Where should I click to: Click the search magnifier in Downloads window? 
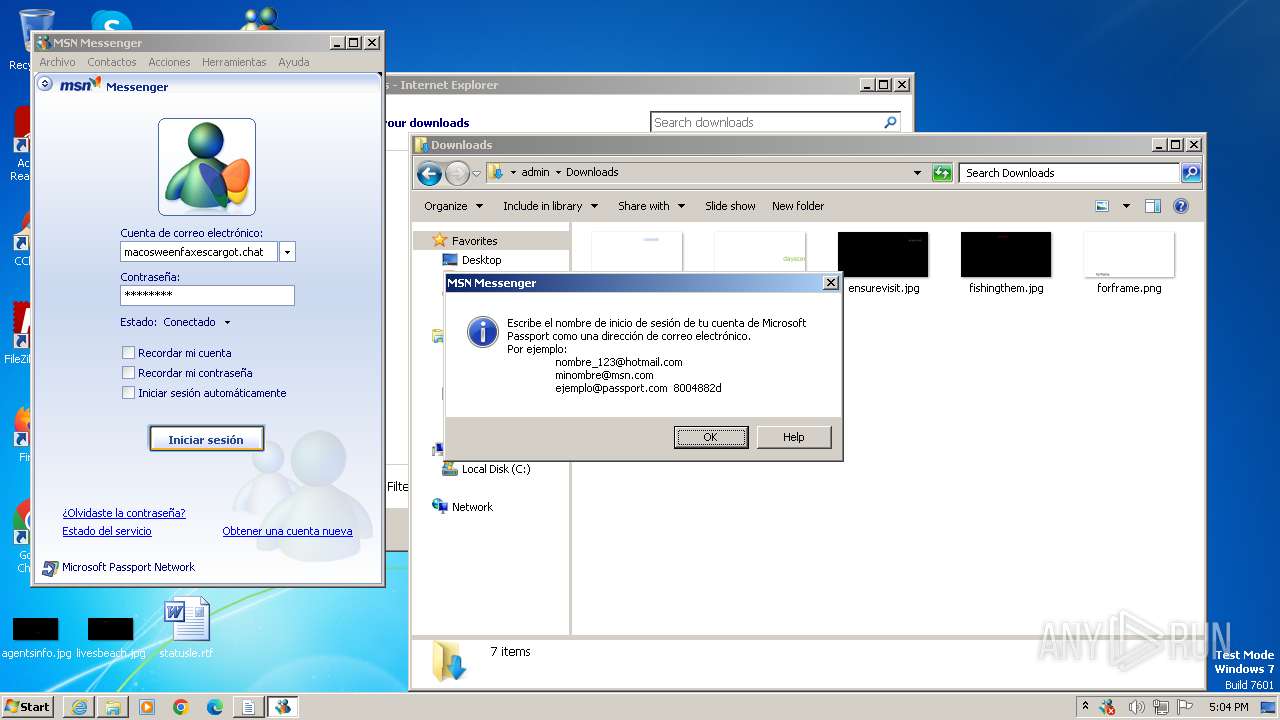point(1190,173)
